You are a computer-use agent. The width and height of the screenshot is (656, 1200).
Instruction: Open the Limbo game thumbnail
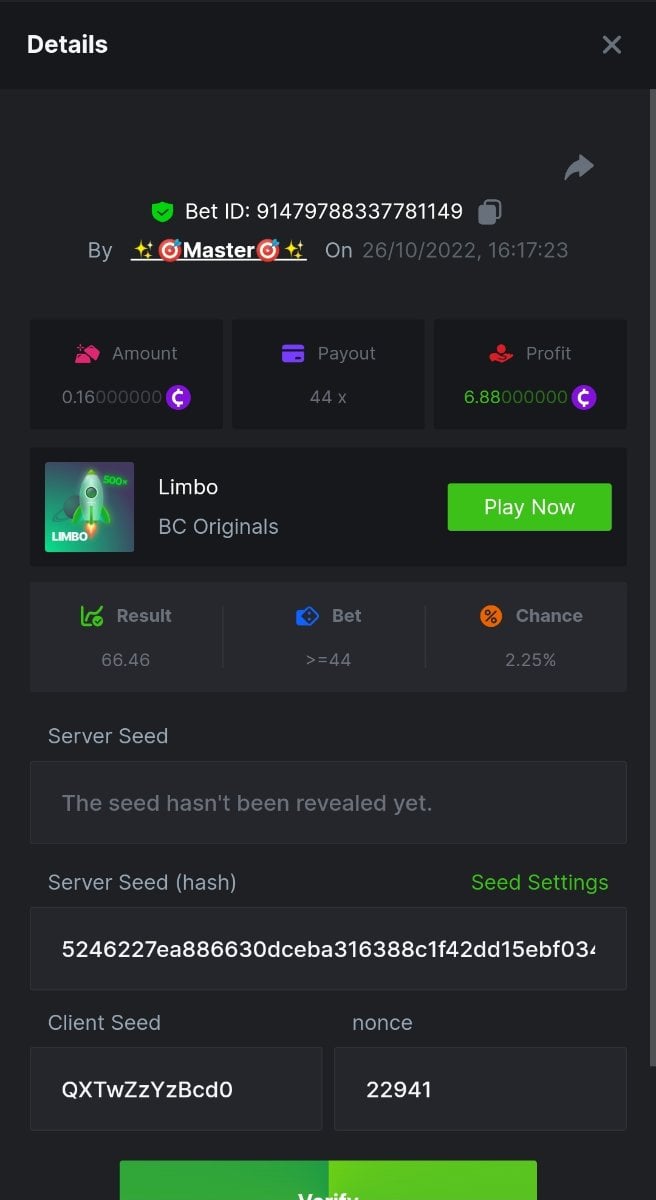[90, 507]
